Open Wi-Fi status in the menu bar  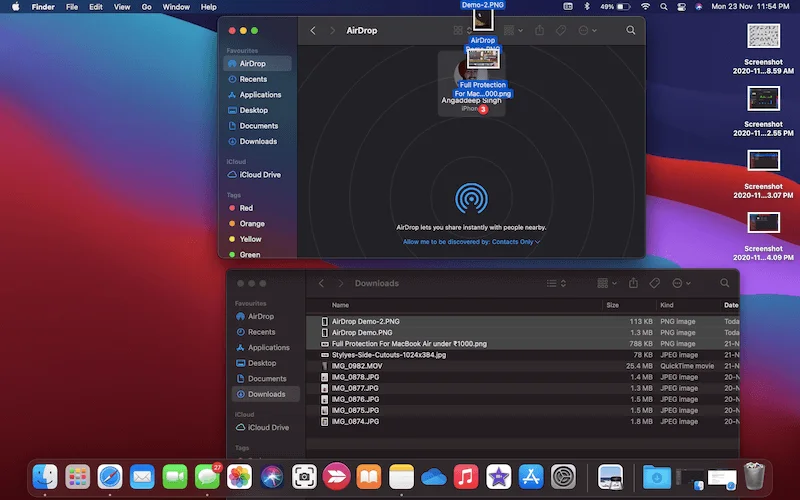coord(645,7)
